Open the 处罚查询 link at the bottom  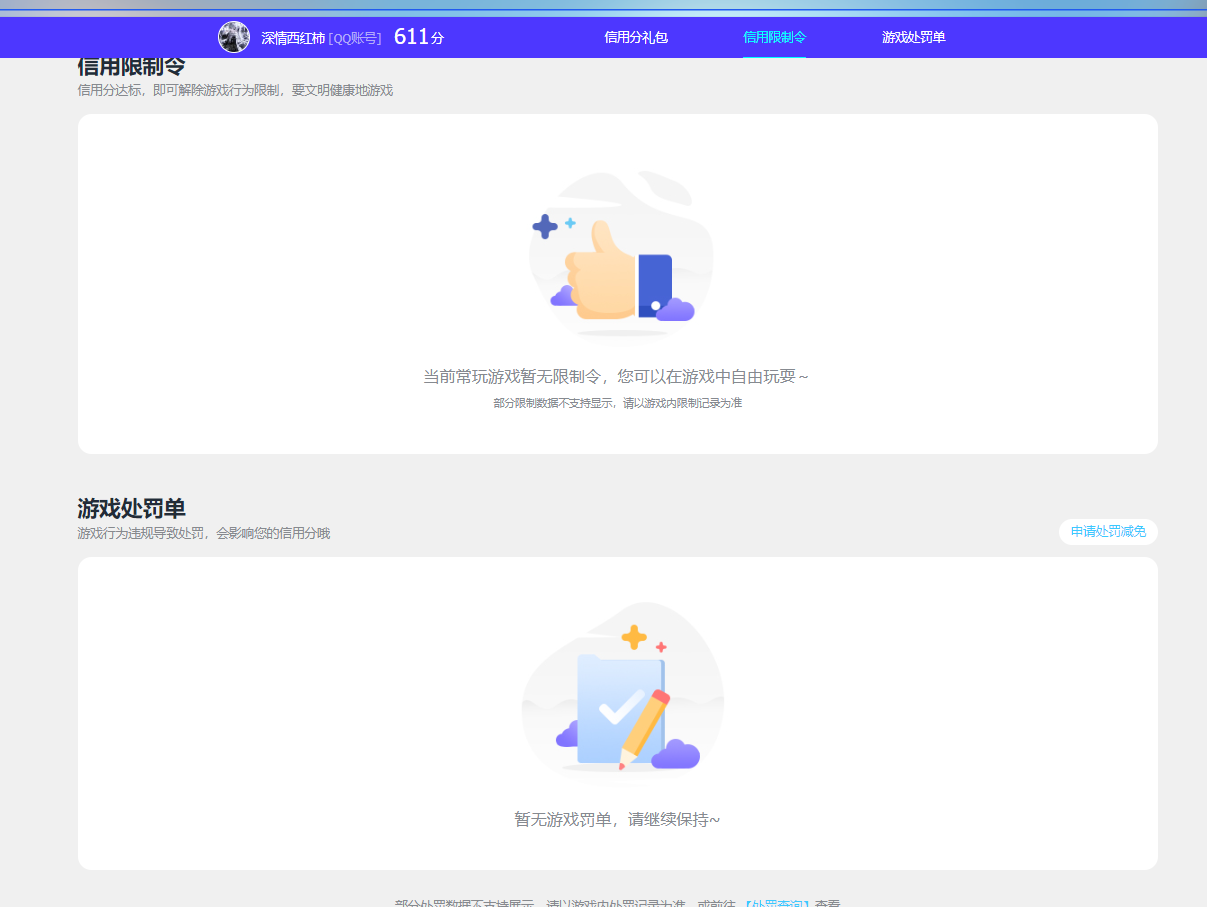point(776,904)
